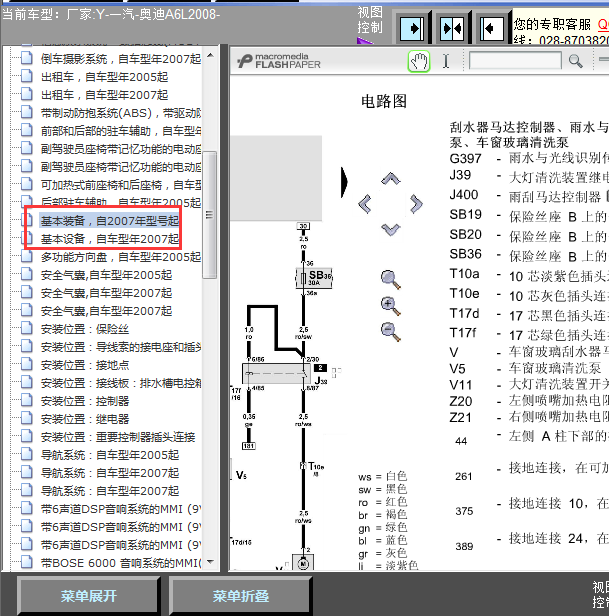The image size is (609, 616).
Task: Open 出租车，自车型年2005起
Action: pyautogui.click(x=104, y=77)
